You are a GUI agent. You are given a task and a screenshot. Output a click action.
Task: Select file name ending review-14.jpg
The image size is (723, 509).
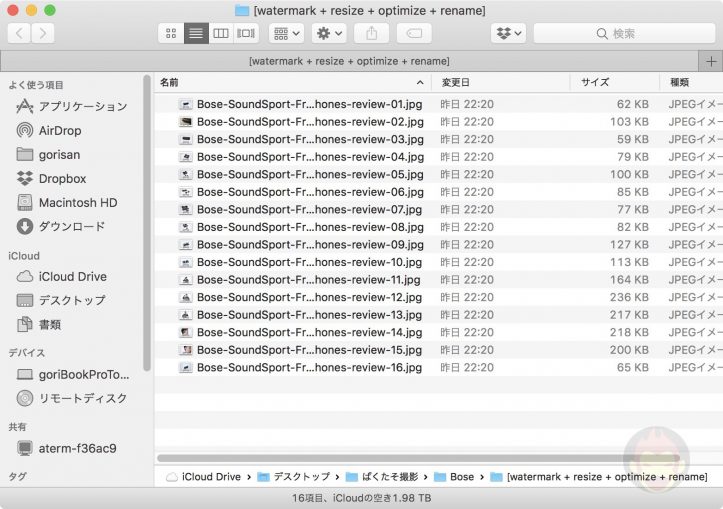309,332
